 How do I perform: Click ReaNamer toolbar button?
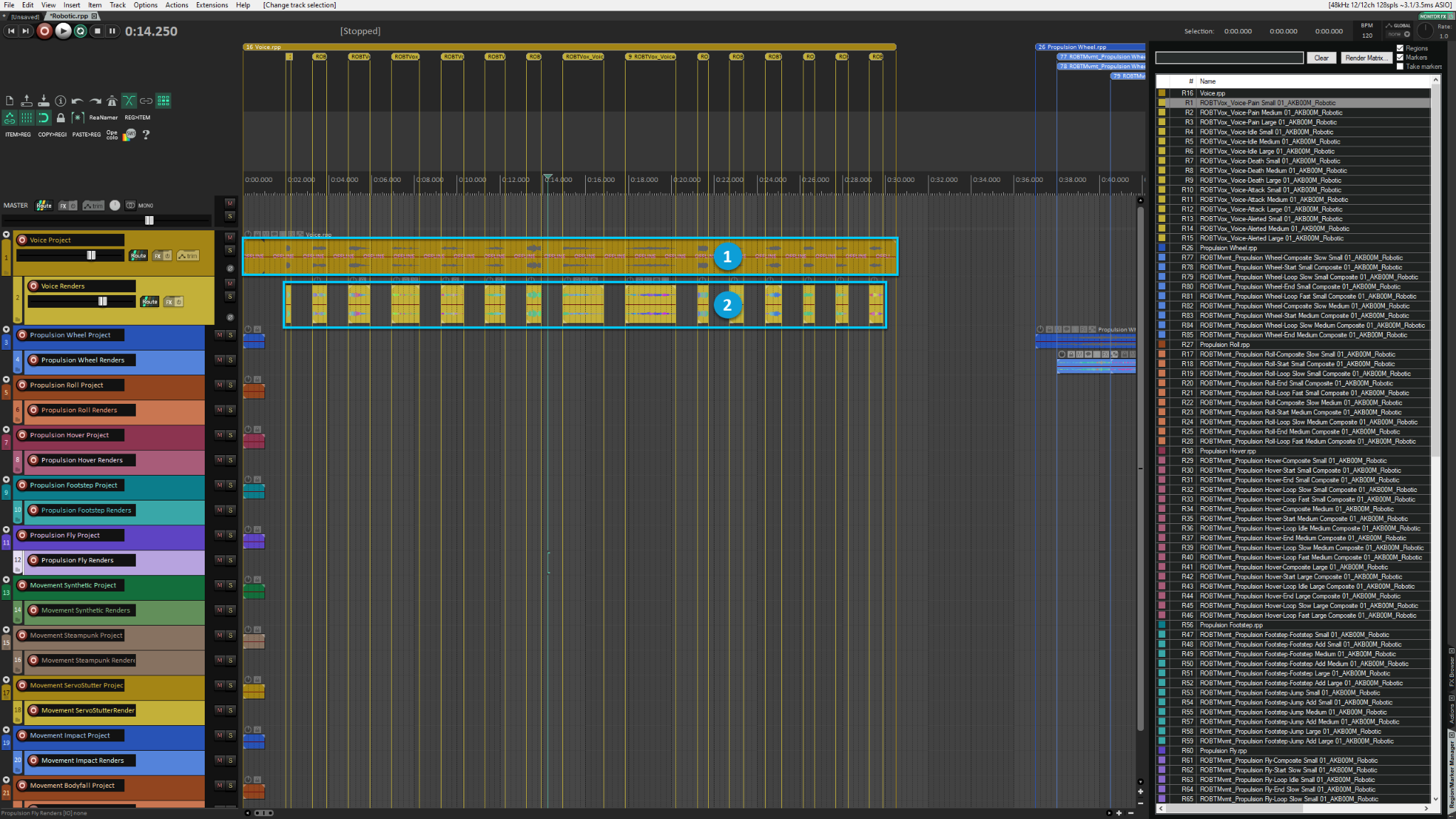click(x=103, y=117)
